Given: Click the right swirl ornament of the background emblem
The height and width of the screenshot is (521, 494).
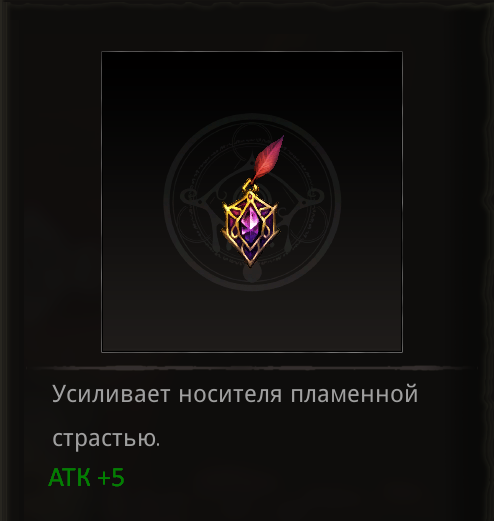Looking at the screenshot, I should (x=315, y=197).
